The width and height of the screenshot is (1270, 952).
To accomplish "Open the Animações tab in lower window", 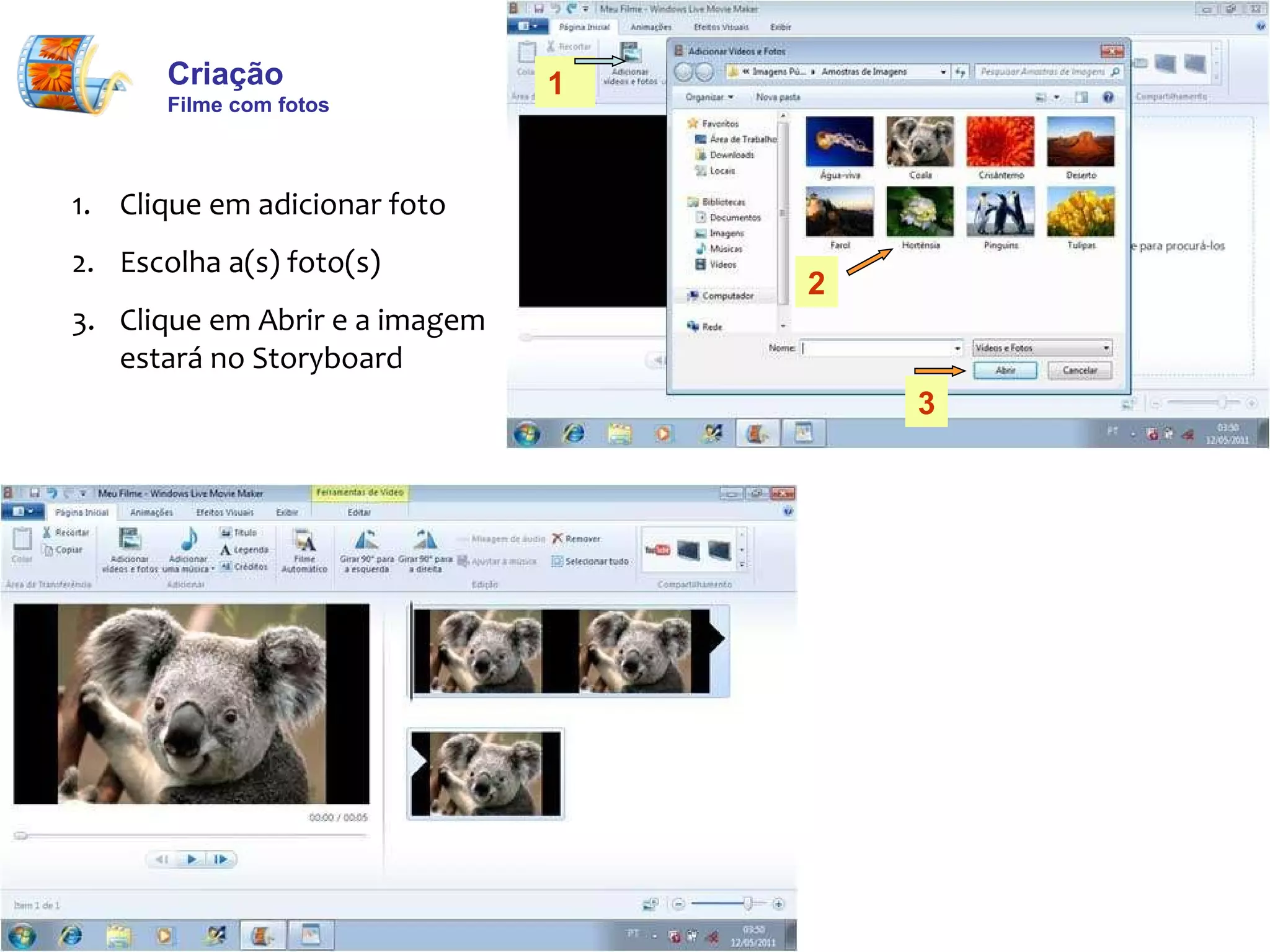I will 151,513.
